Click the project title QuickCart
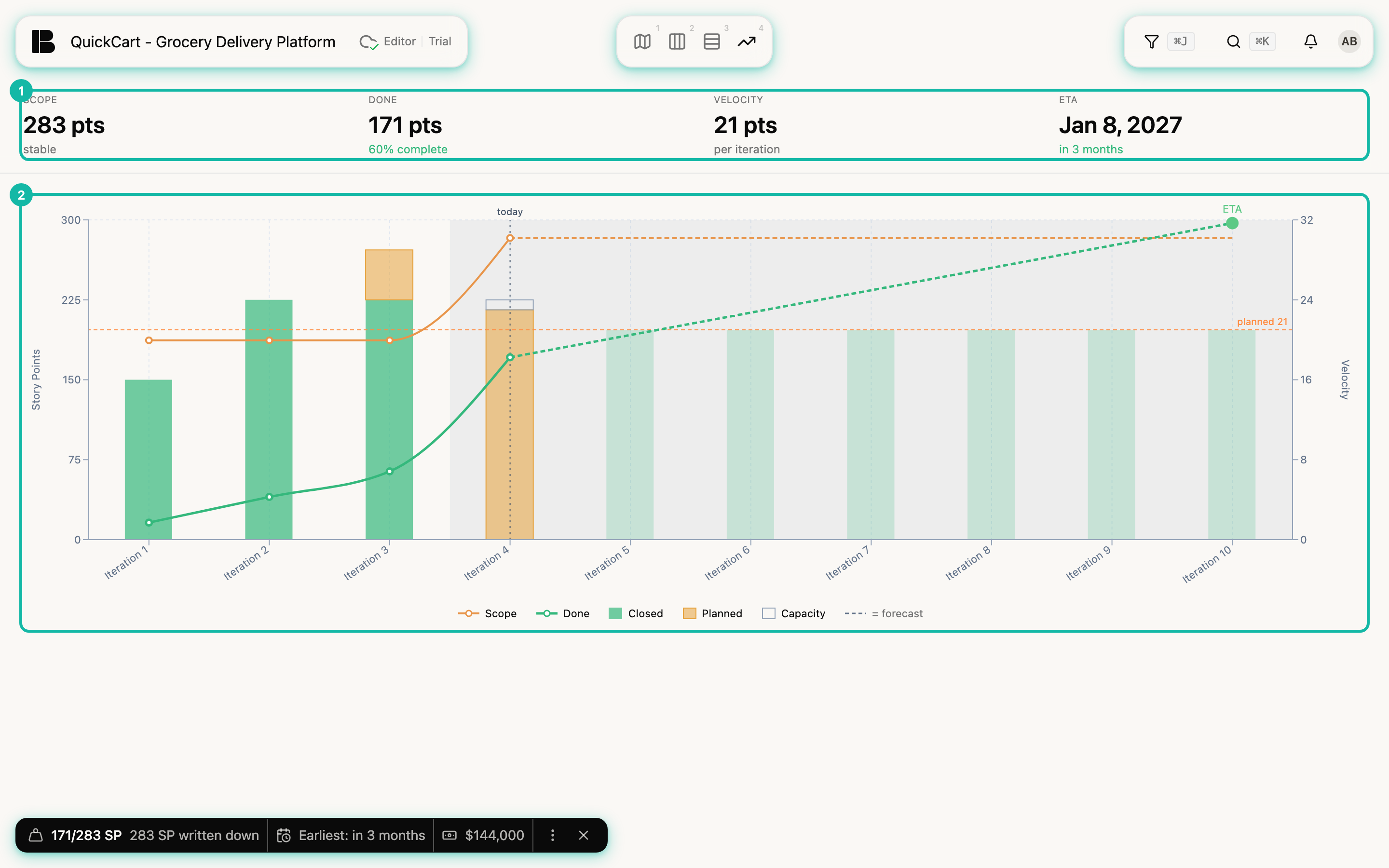This screenshot has height=868, width=1389. tap(203, 42)
